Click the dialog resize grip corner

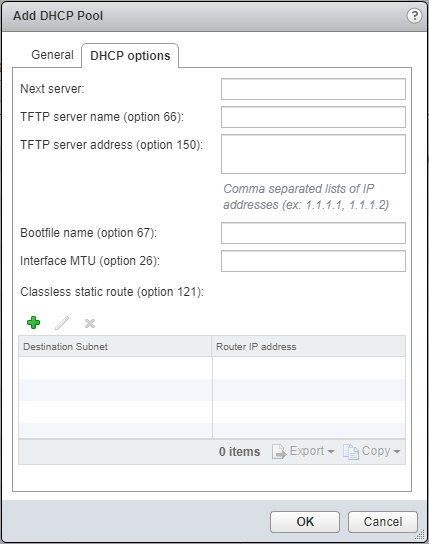[420, 535]
